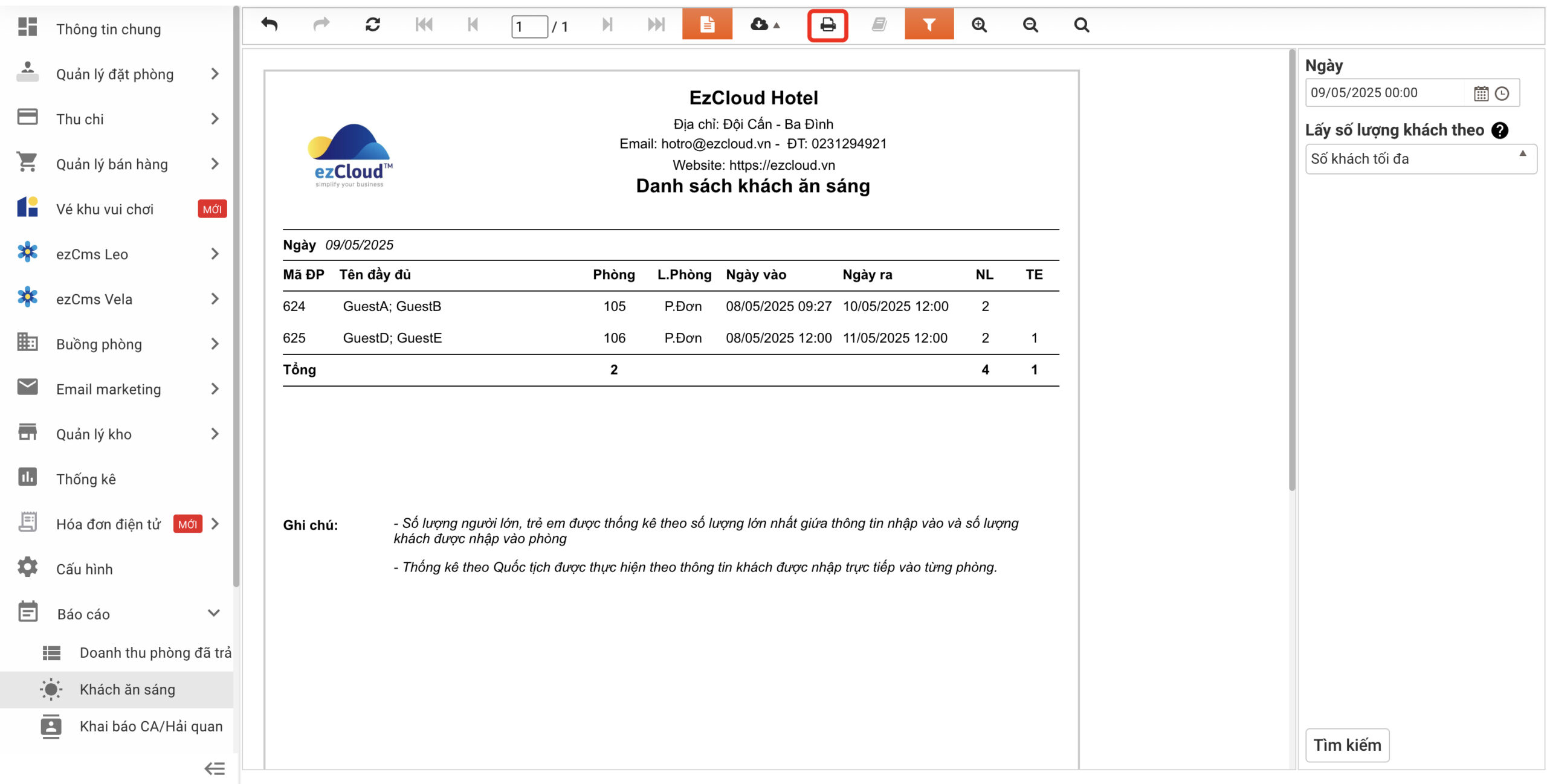Collapse the Báo cáo menu section
The height and width of the screenshot is (784, 1547).
[213, 614]
